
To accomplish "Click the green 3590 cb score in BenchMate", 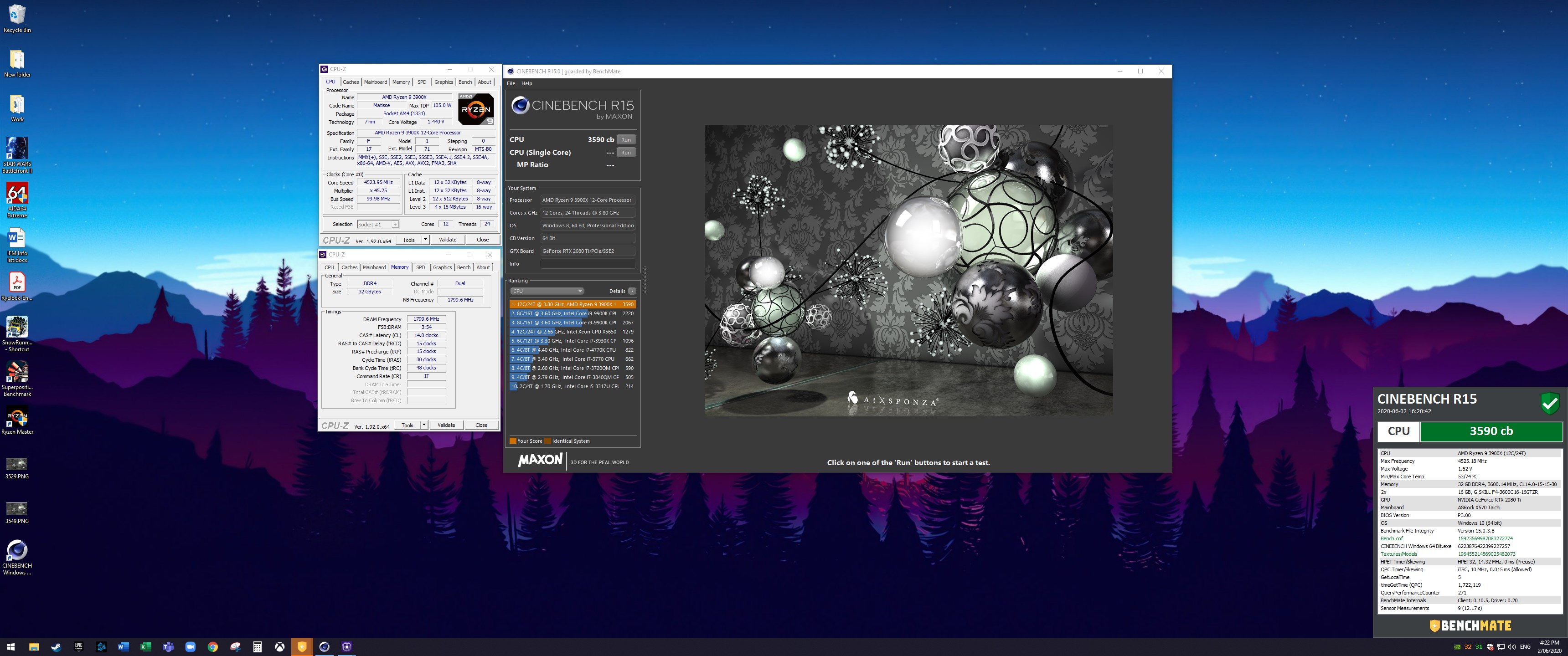I will pyautogui.click(x=1491, y=431).
